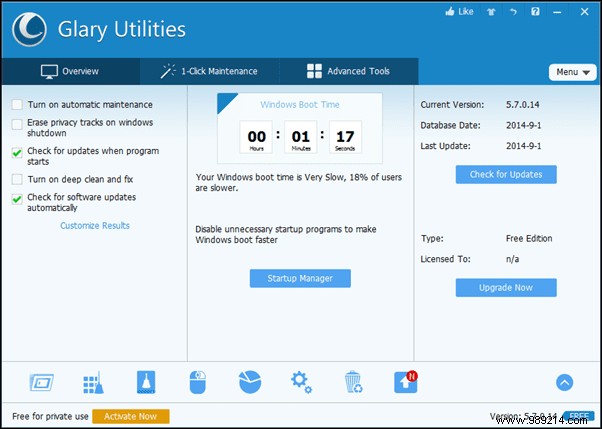This screenshot has height=429, width=602.
Task: Launch the Disk Cleaner screen icon in bottom bar
Action: pos(41,383)
